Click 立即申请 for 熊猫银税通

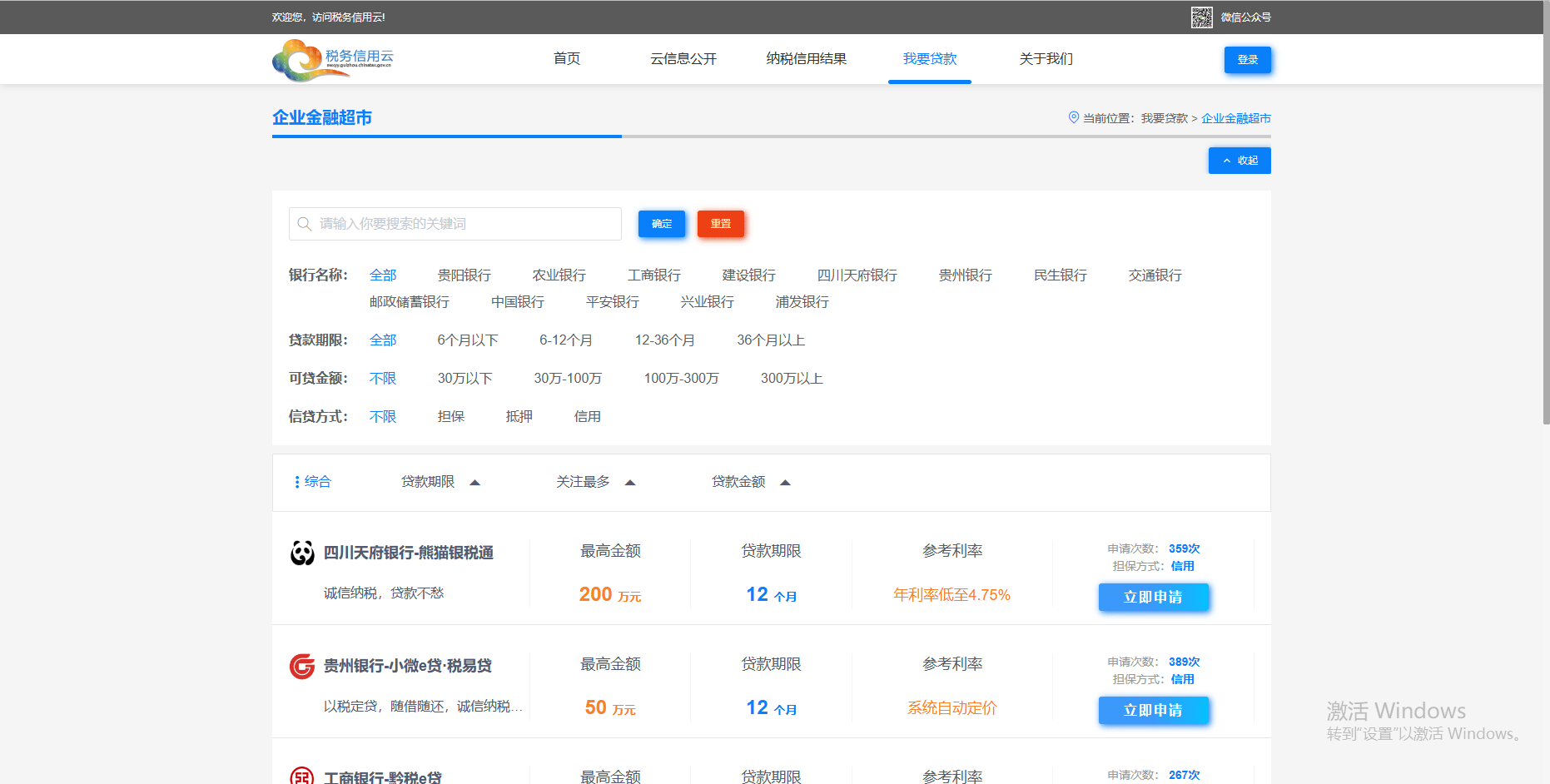click(x=1153, y=597)
